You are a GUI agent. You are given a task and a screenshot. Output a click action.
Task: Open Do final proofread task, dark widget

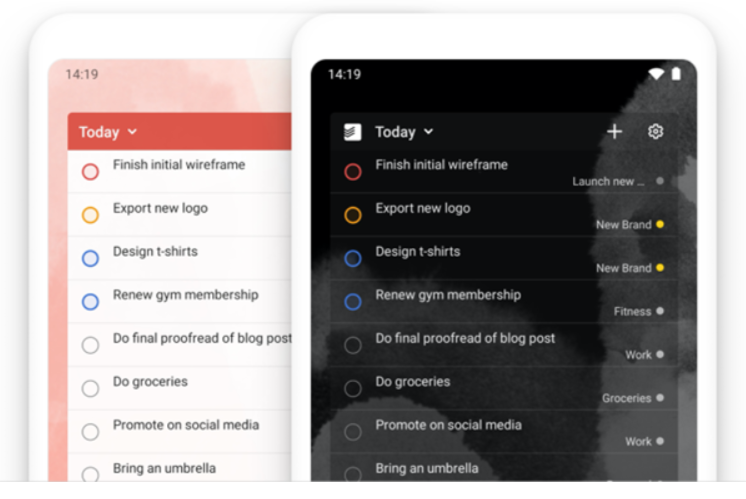465,338
